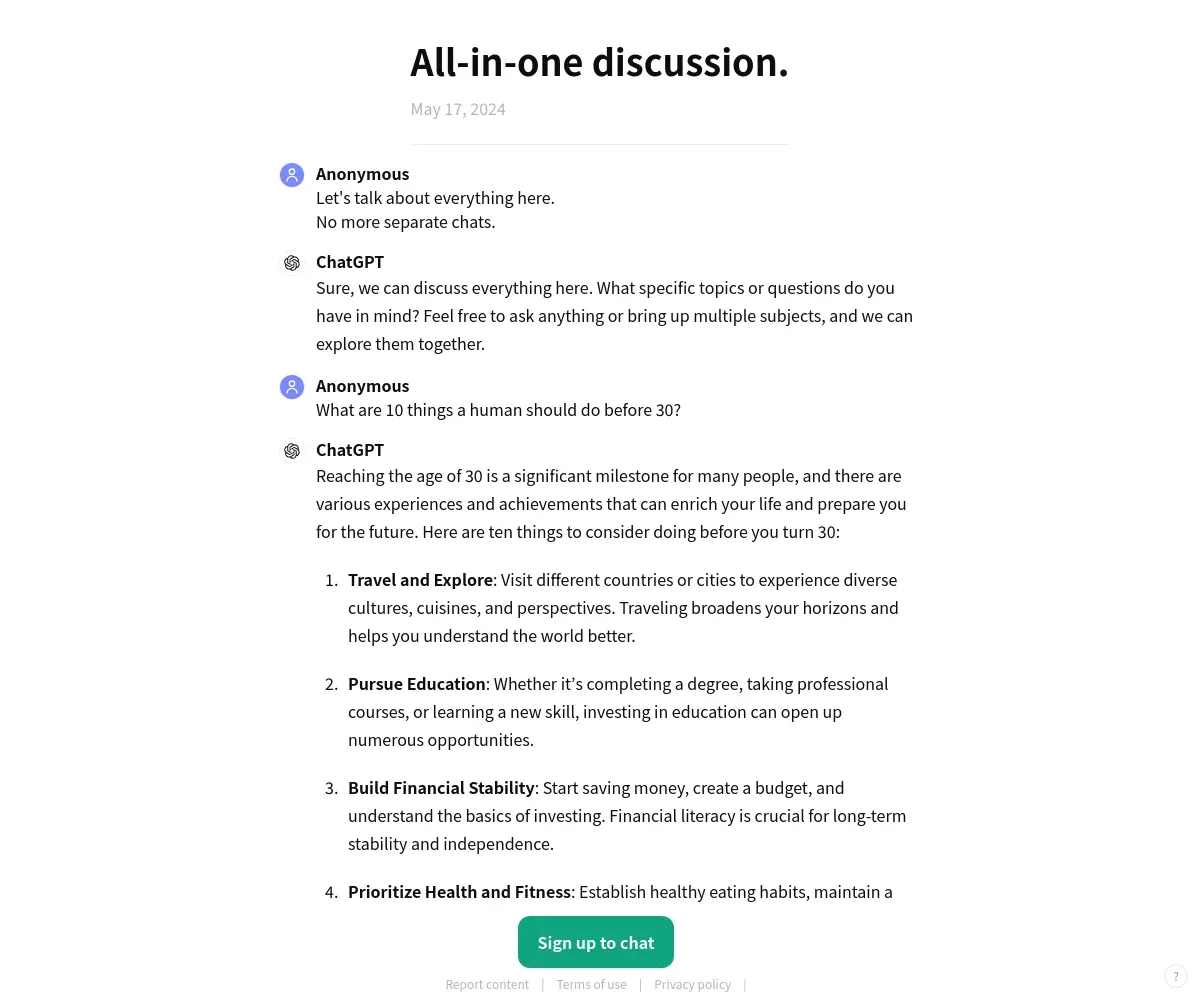This screenshot has width=1200, height=1000.
Task: Click the Build Financial Stability list heading
Action: point(441,788)
